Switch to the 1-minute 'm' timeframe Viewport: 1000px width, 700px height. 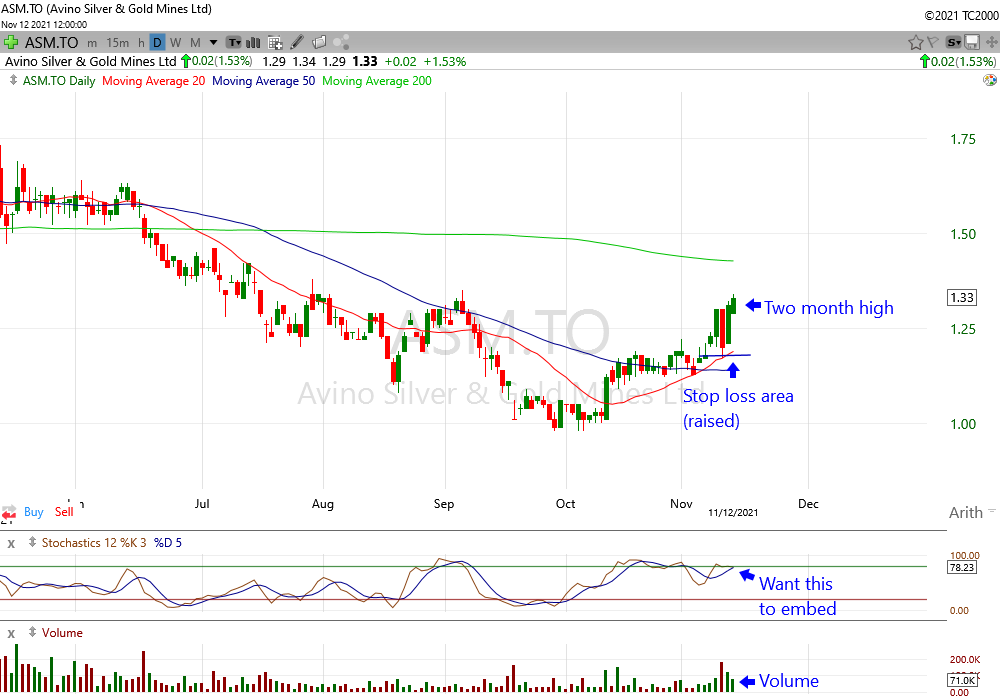[x=92, y=43]
